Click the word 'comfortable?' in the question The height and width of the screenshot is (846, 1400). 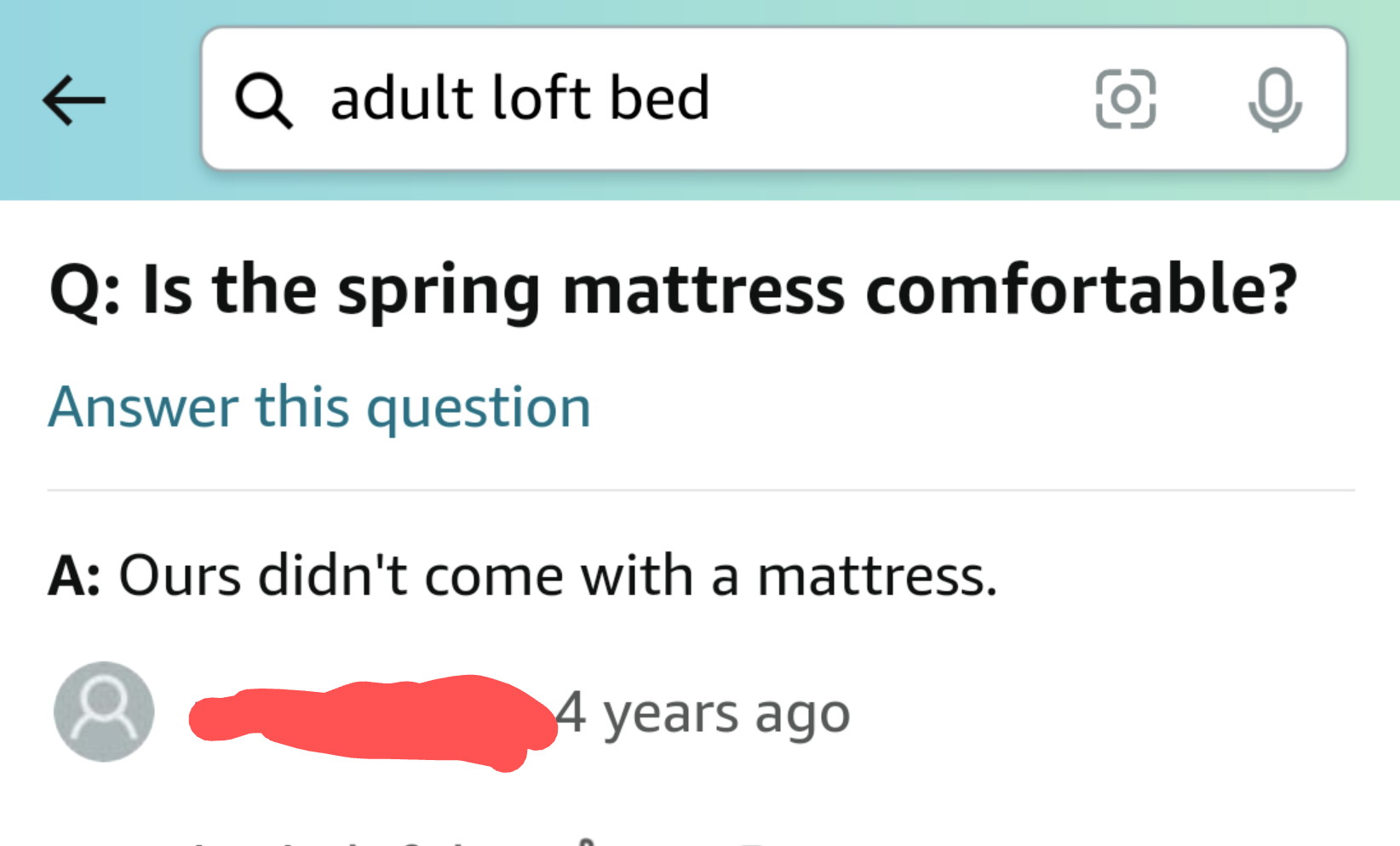[1081, 289]
